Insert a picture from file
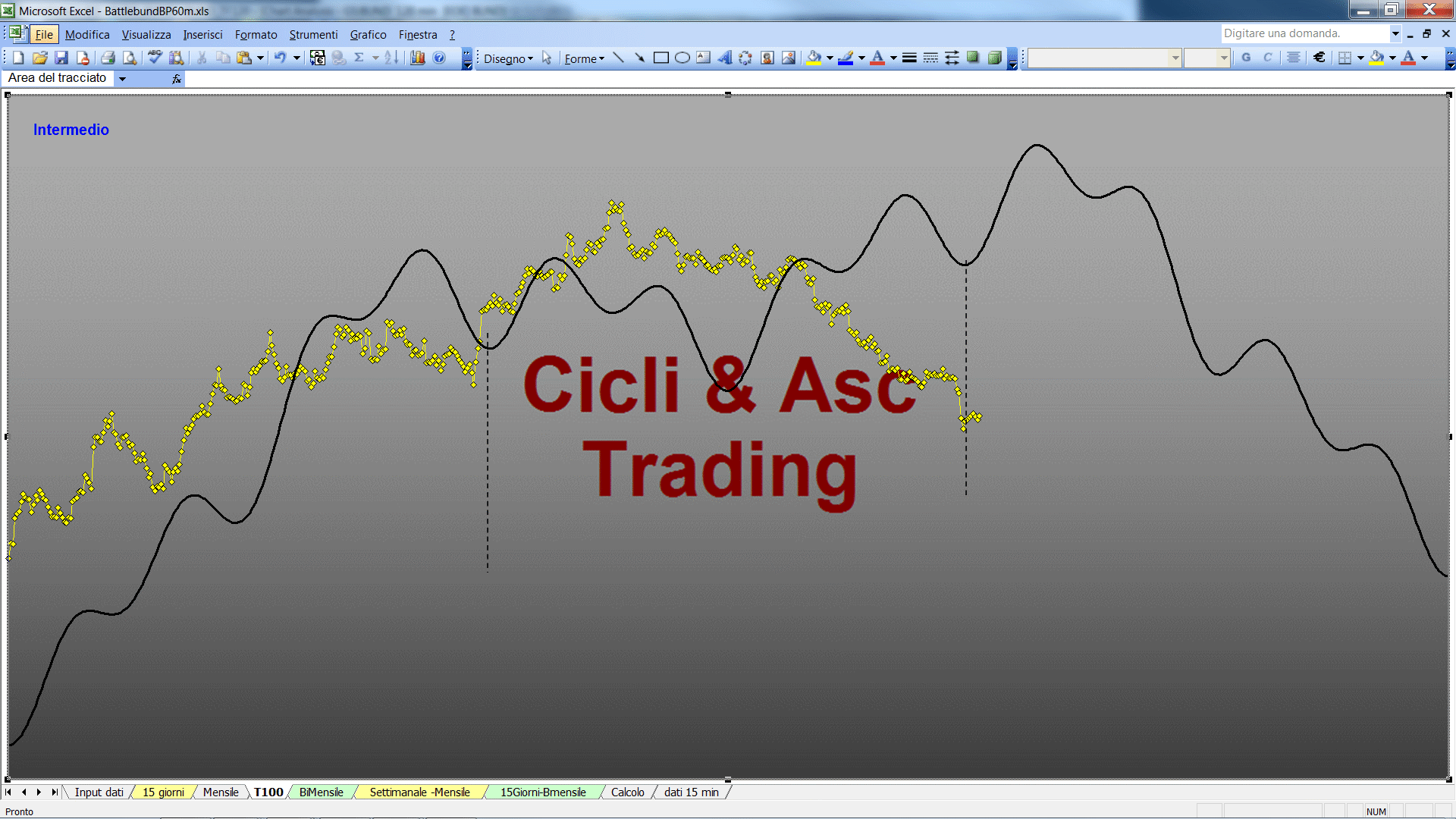The image size is (1456, 819). point(788,58)
